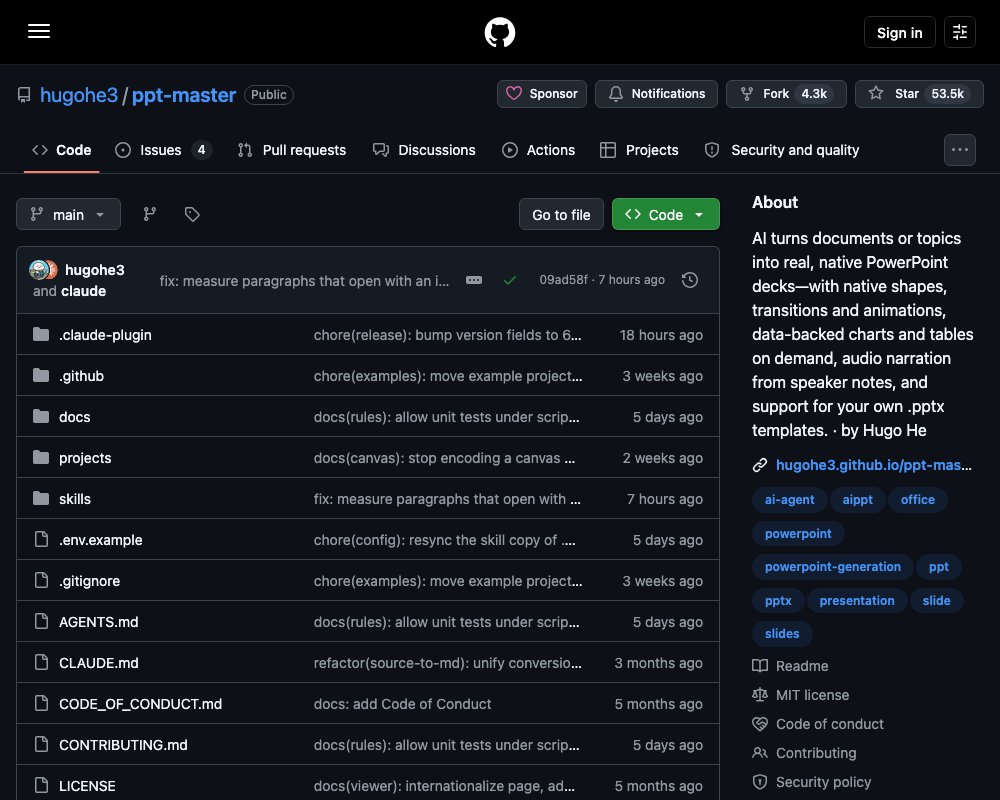Image resolution: width=1000 pixels, height=800 pixels.
Task: Open commit 09ad58f
Action: pyautogui.click(x=563, y=280)
